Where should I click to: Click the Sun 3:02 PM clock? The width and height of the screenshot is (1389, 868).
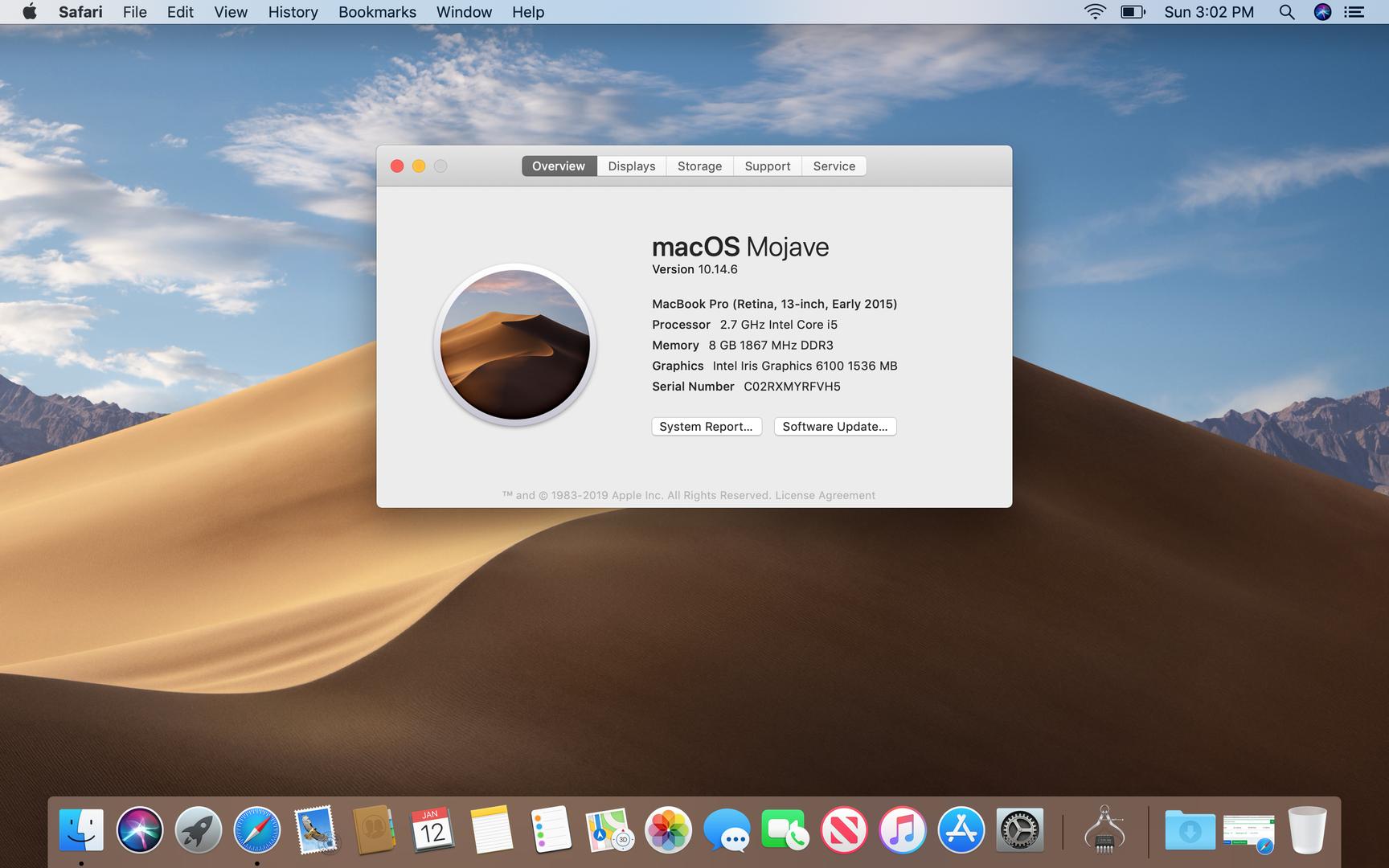1209,12
